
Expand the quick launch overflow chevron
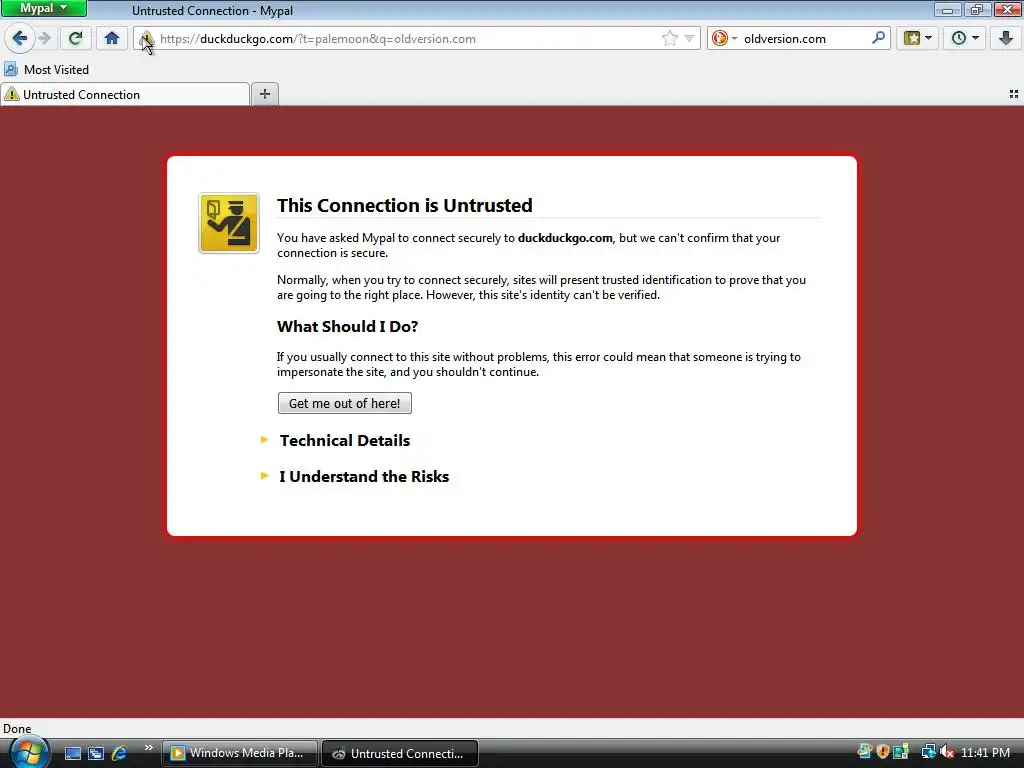pyautogui.click(x=148, y=748)
